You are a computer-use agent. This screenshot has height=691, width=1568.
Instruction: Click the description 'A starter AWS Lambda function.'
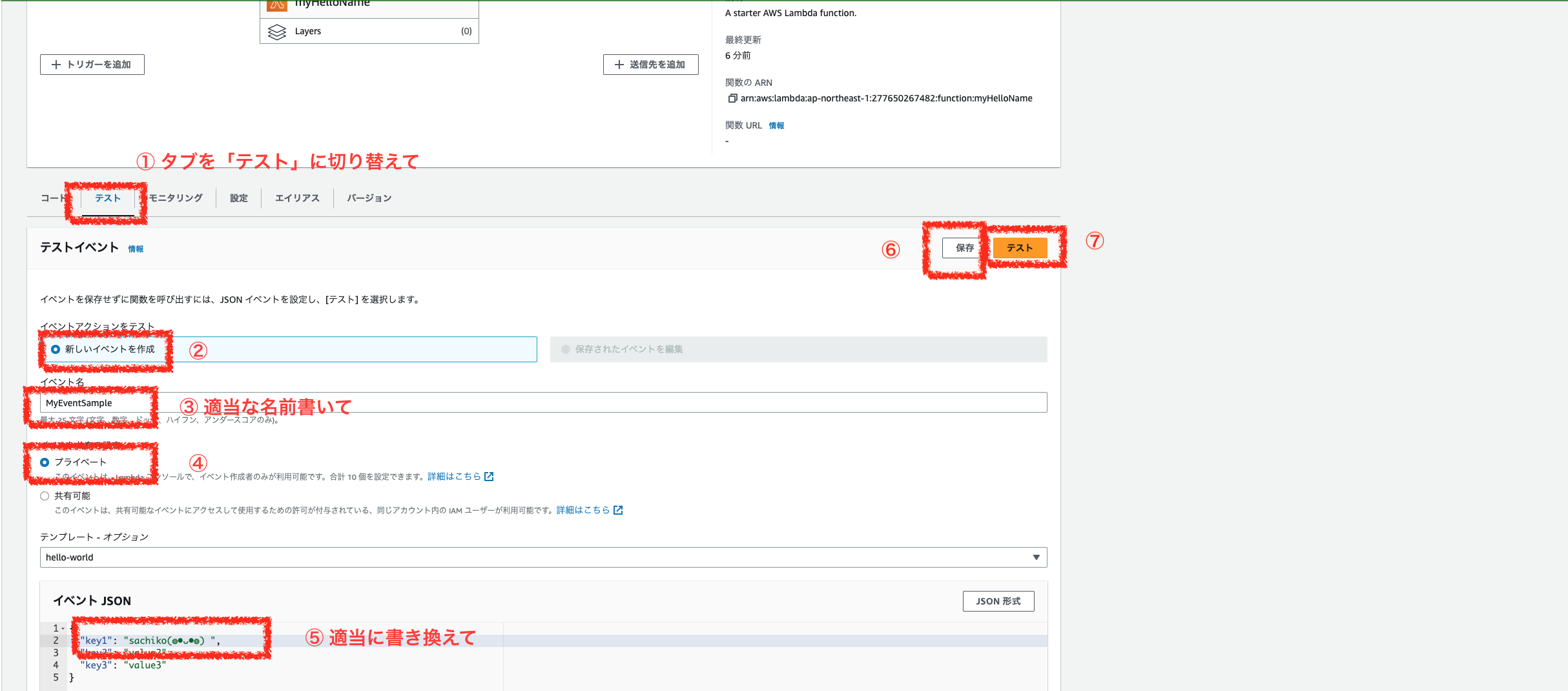pos(791,13)
